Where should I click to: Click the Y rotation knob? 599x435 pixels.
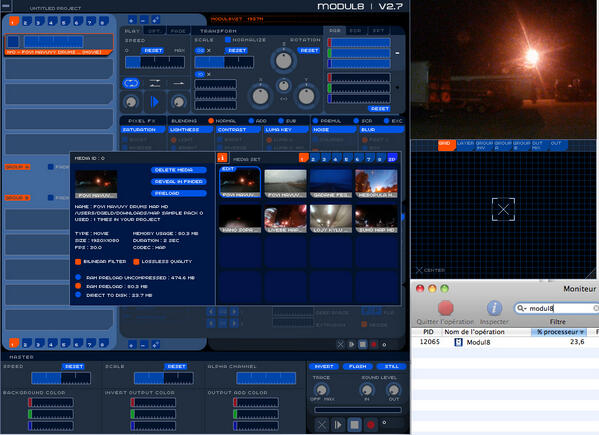(306, 96)
